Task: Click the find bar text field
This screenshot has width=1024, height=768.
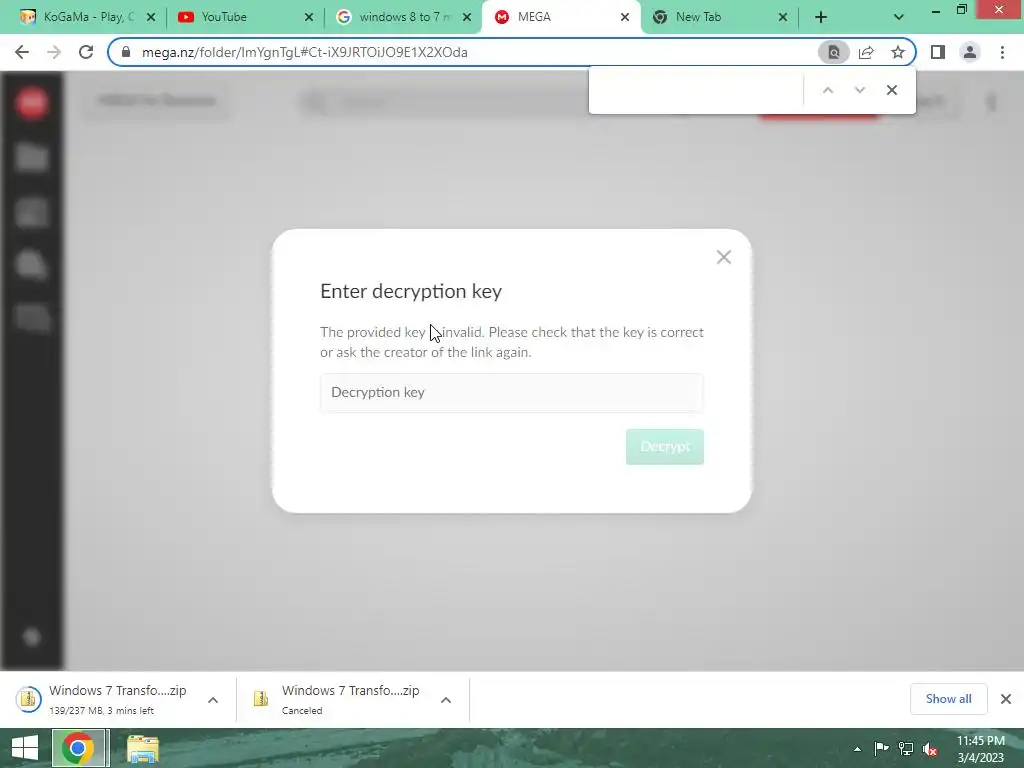Action: tap(696, 90)
